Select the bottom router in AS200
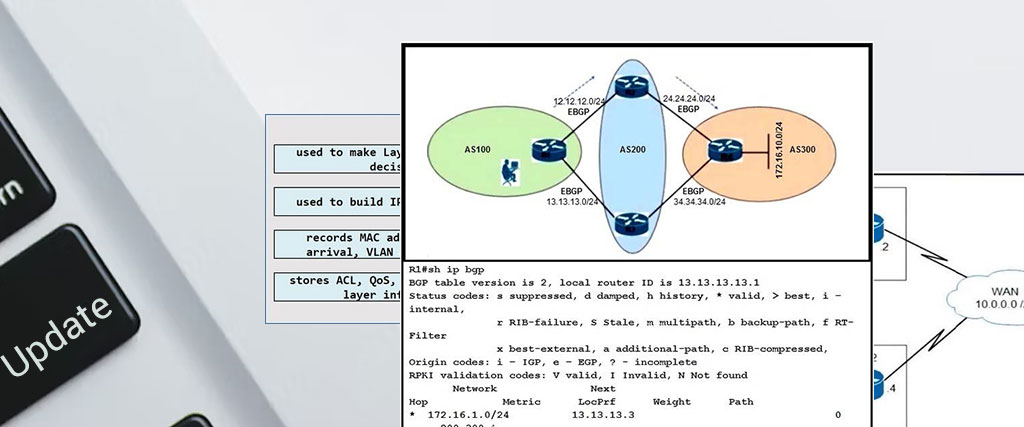Screen dimensions: 1024x427 click(628, 221)
